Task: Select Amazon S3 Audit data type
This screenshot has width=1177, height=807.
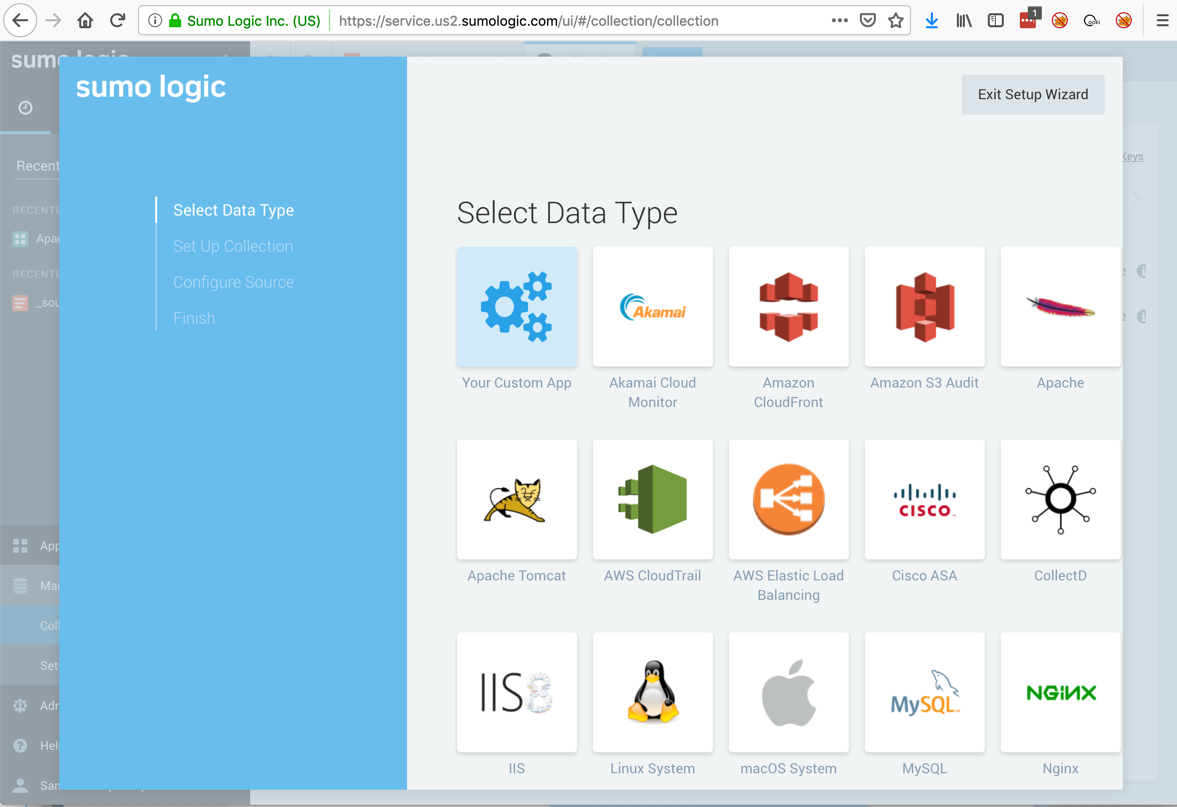Action: [924, 306]
